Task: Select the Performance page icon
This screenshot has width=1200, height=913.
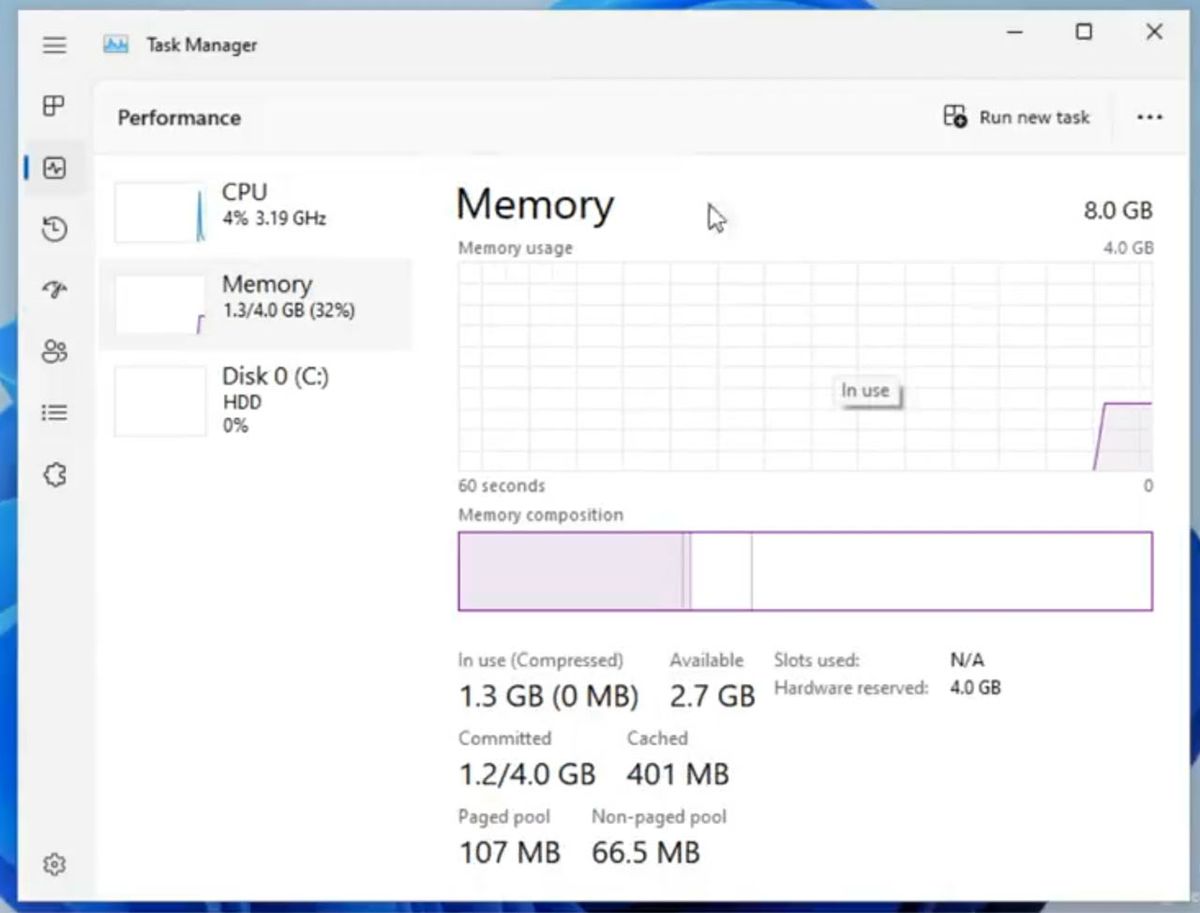Action: point(54,168)
